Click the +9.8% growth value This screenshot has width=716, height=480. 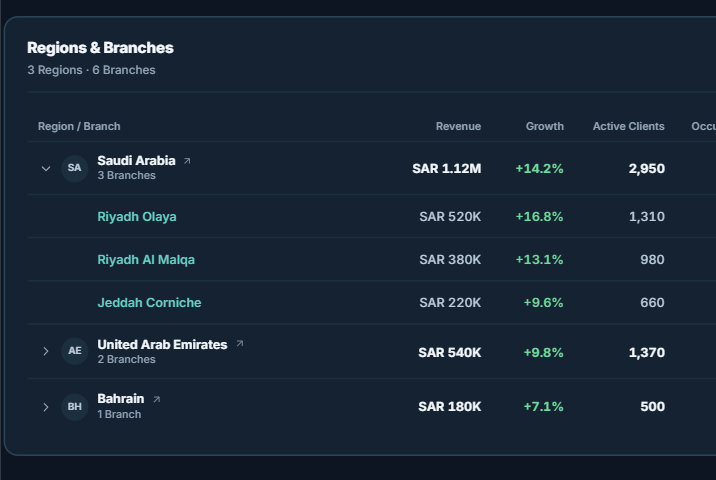(x=543, y=353)
